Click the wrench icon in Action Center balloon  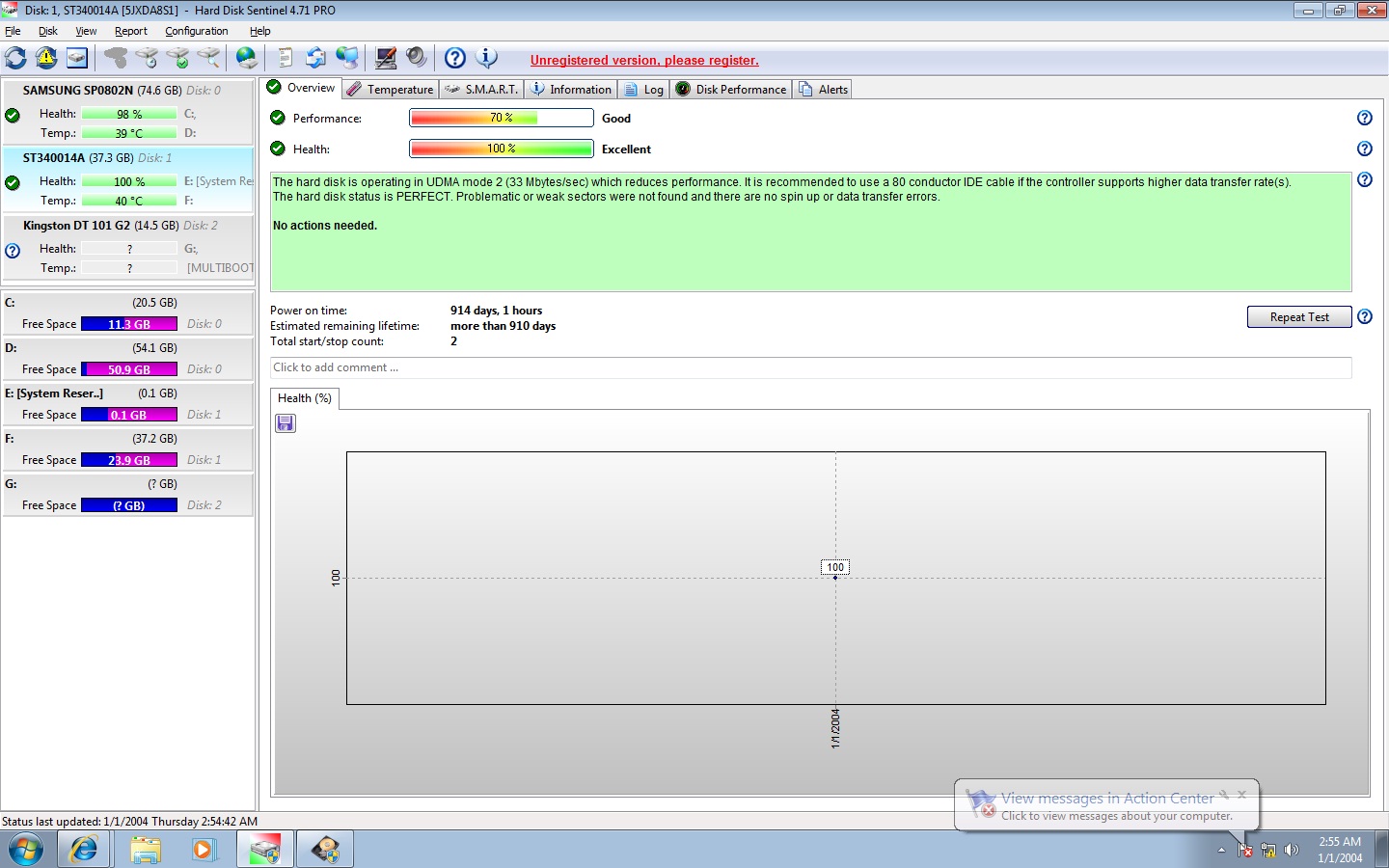pyautogui.click(x=1224, y=795)
